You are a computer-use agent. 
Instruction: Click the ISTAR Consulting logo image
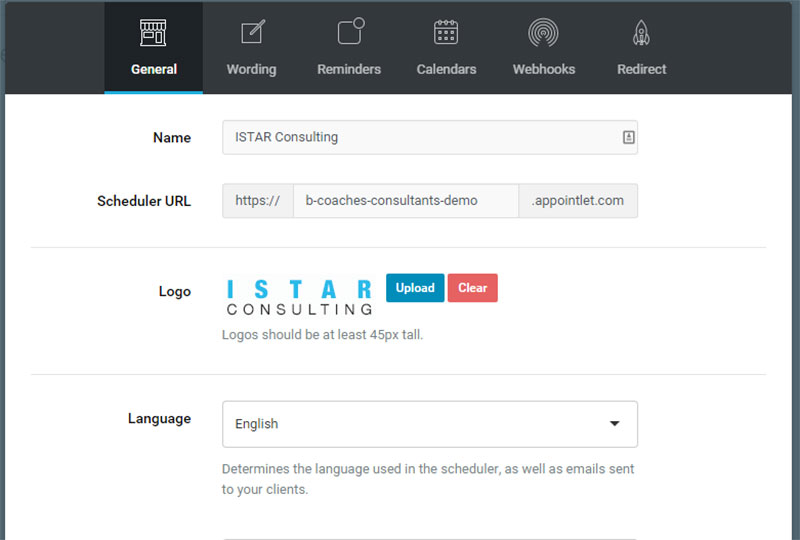(x=299, y=298)
